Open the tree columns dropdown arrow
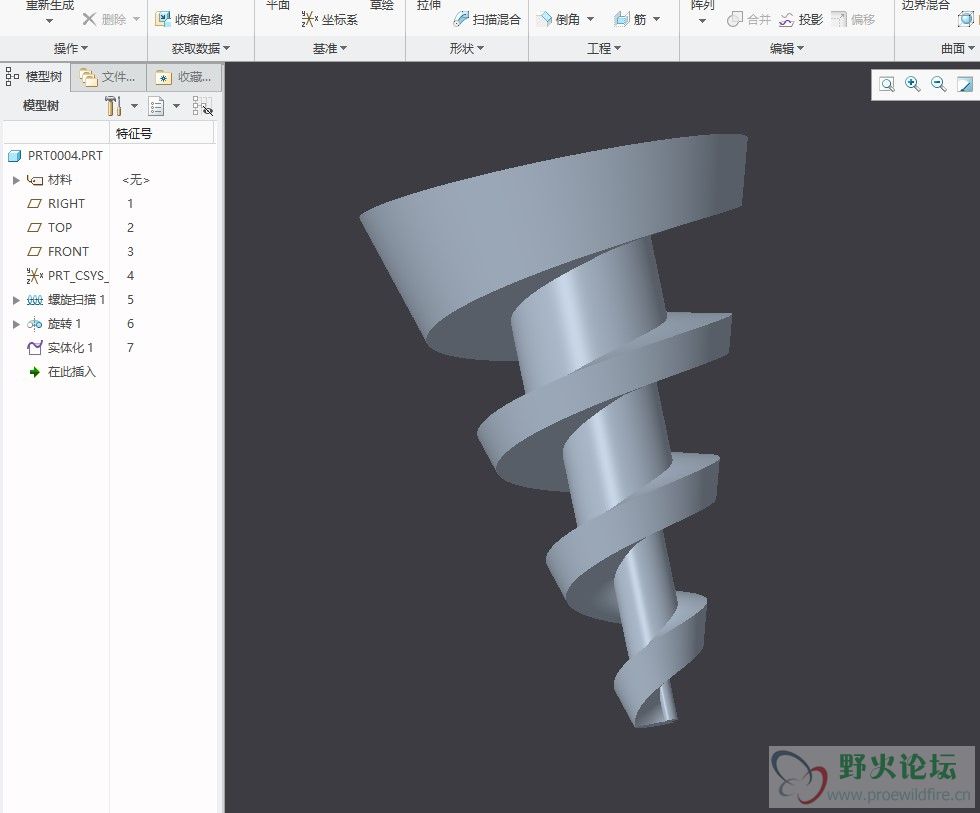Screen dimensions: 980x813 [176, 106]
